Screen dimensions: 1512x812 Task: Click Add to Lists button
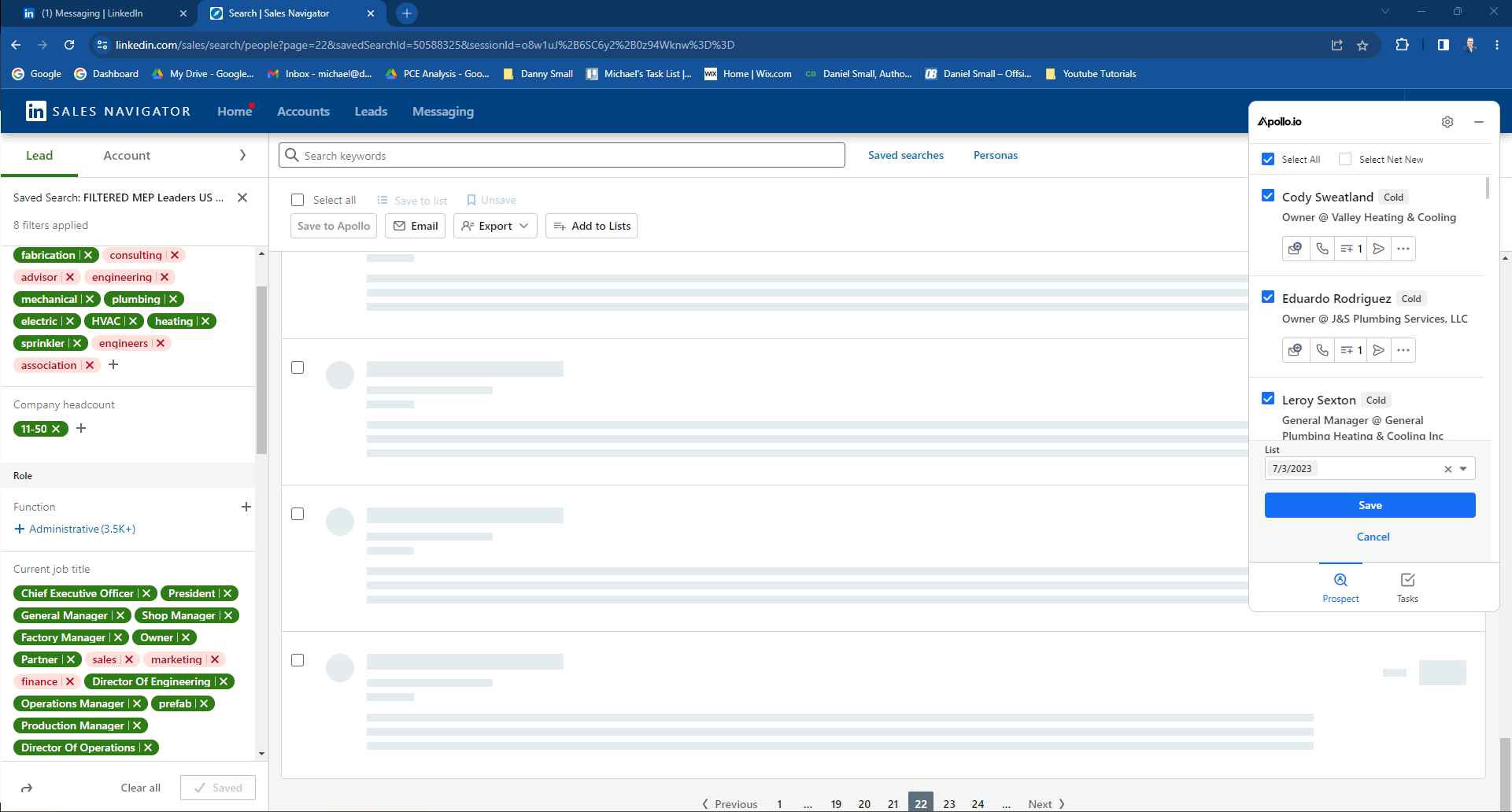tap(591, 226)
